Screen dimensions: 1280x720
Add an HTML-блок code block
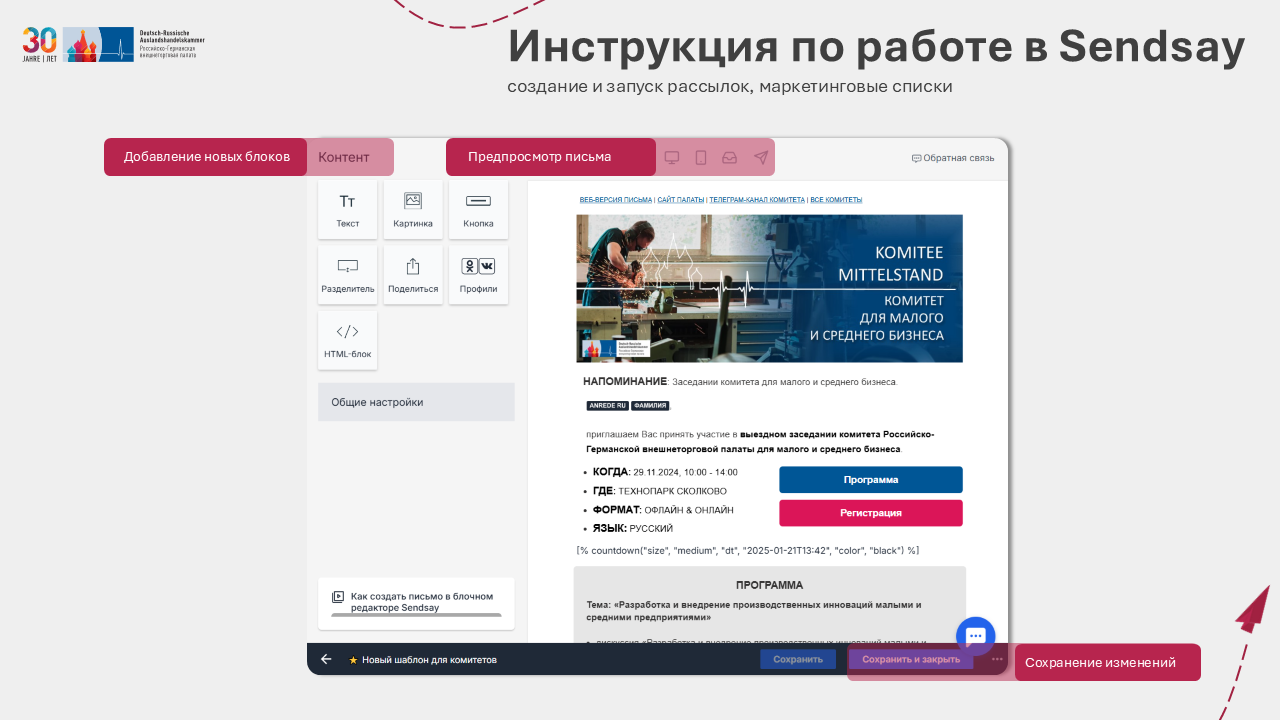[x=348, y=340]
